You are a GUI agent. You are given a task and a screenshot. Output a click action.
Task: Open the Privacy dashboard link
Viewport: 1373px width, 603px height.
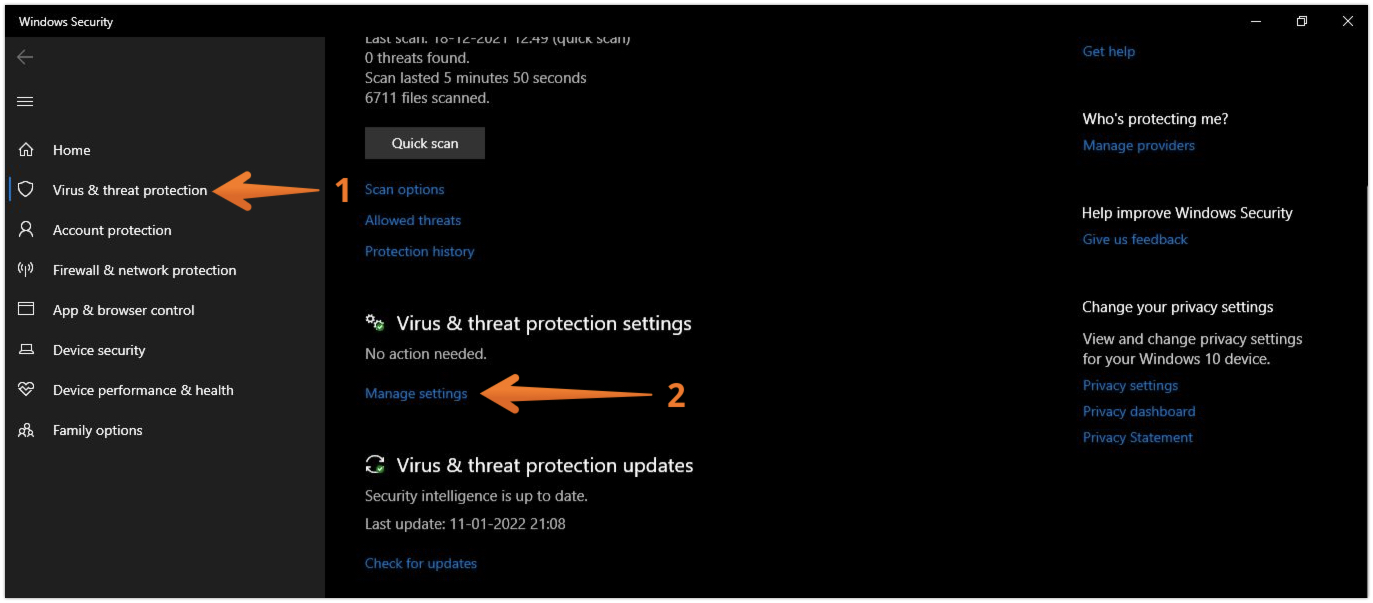tap(1139, 411)
